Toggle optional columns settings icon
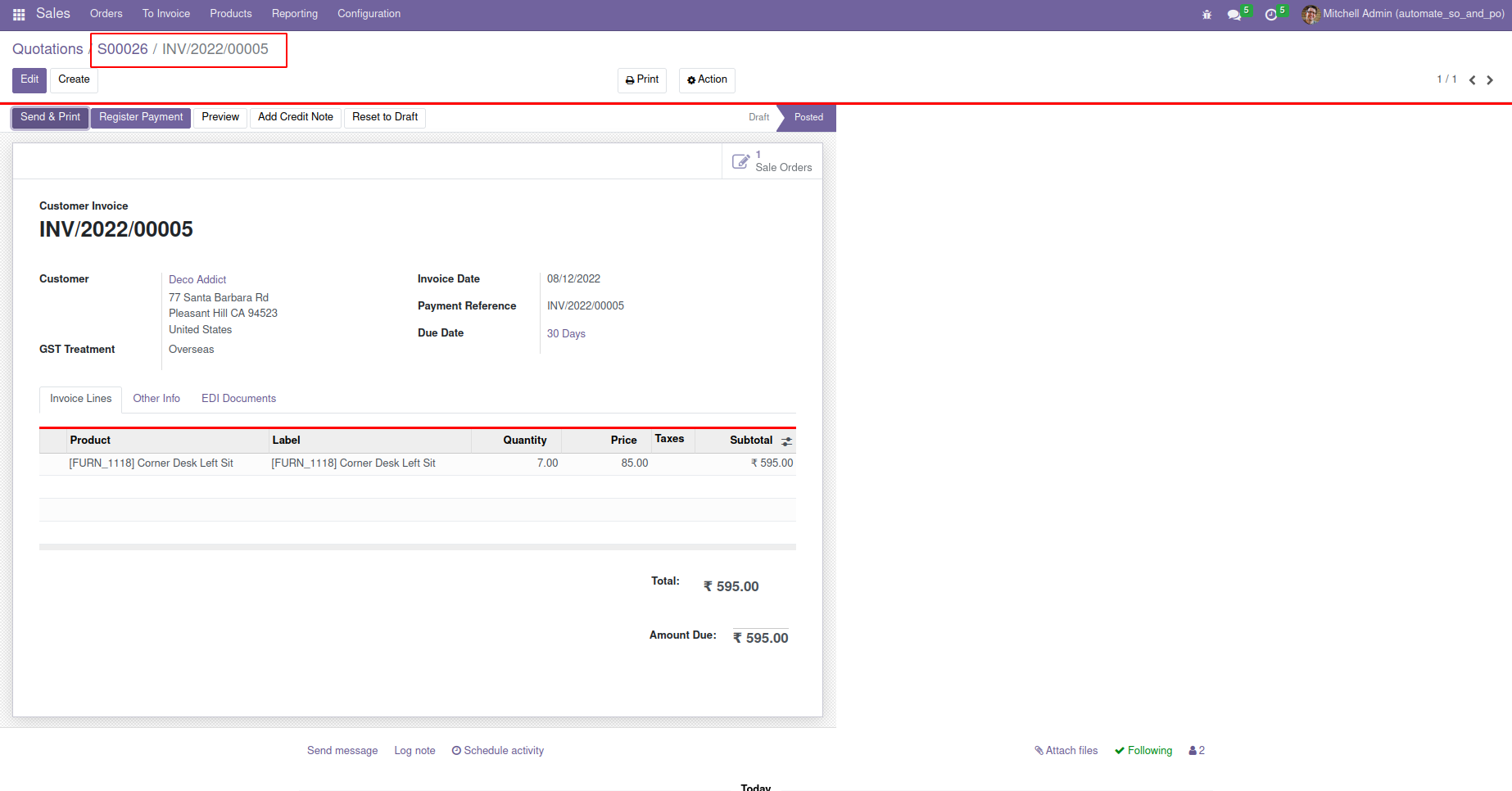 786,441
